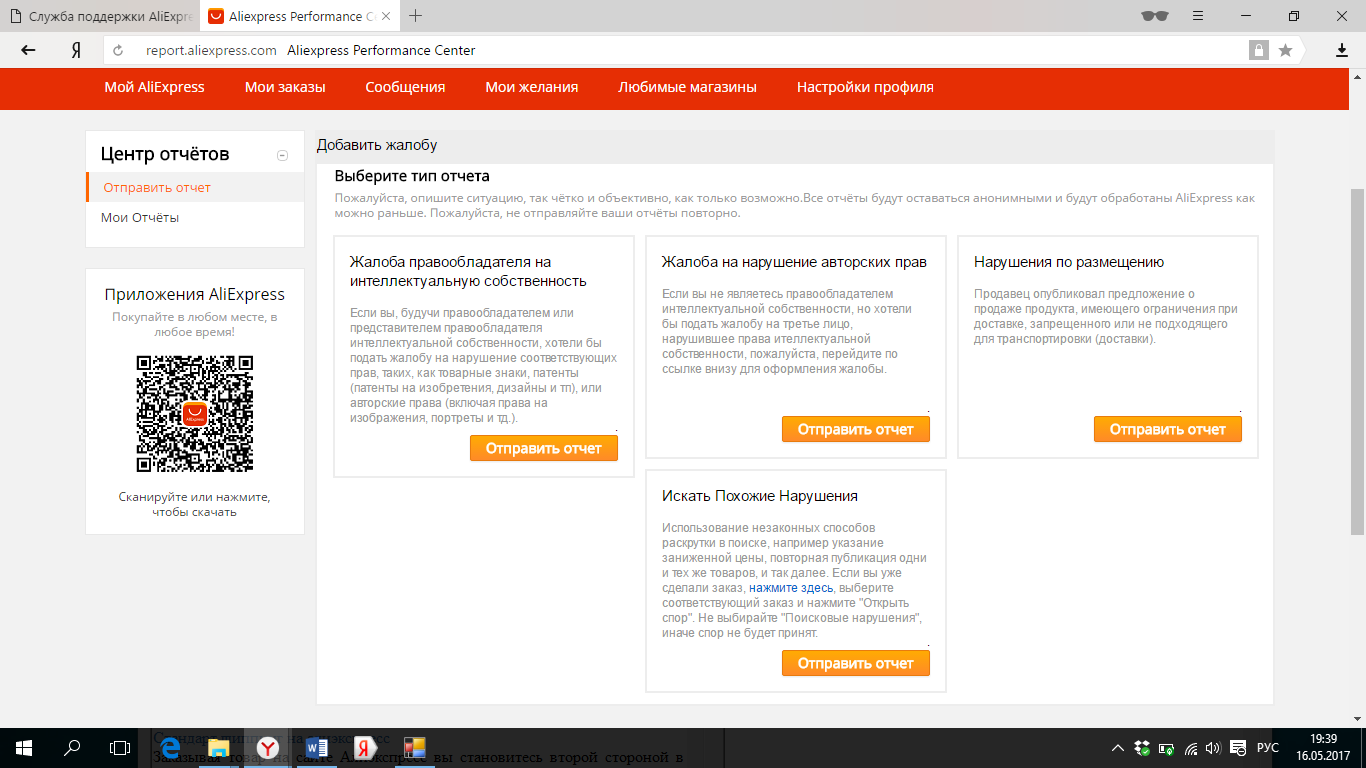
Task: Open Мой AliExpress menu item
Action: (154, 87)
